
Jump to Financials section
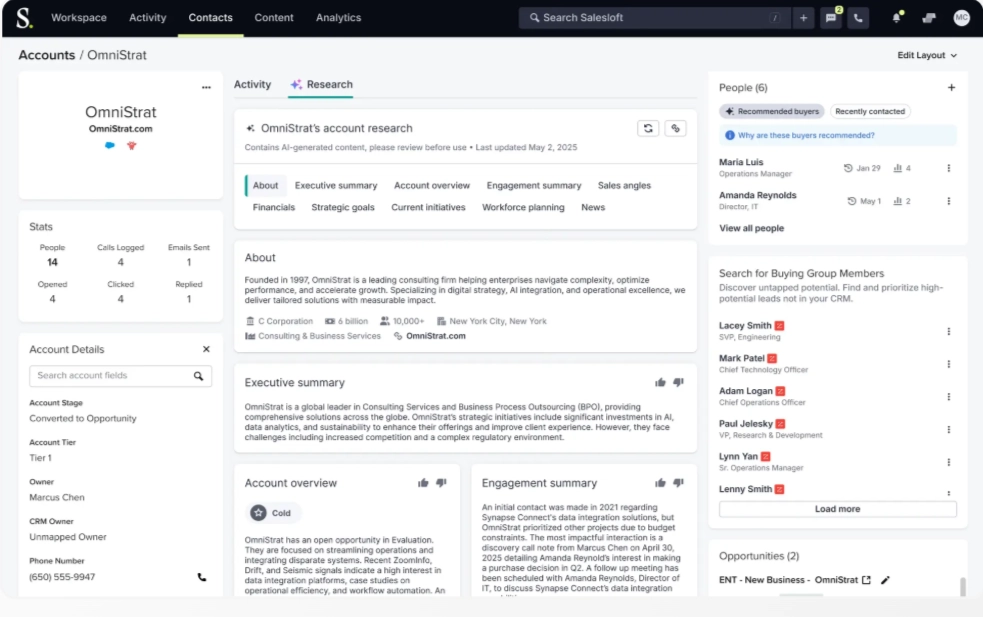pyautogui.click(x=274, y=208)
